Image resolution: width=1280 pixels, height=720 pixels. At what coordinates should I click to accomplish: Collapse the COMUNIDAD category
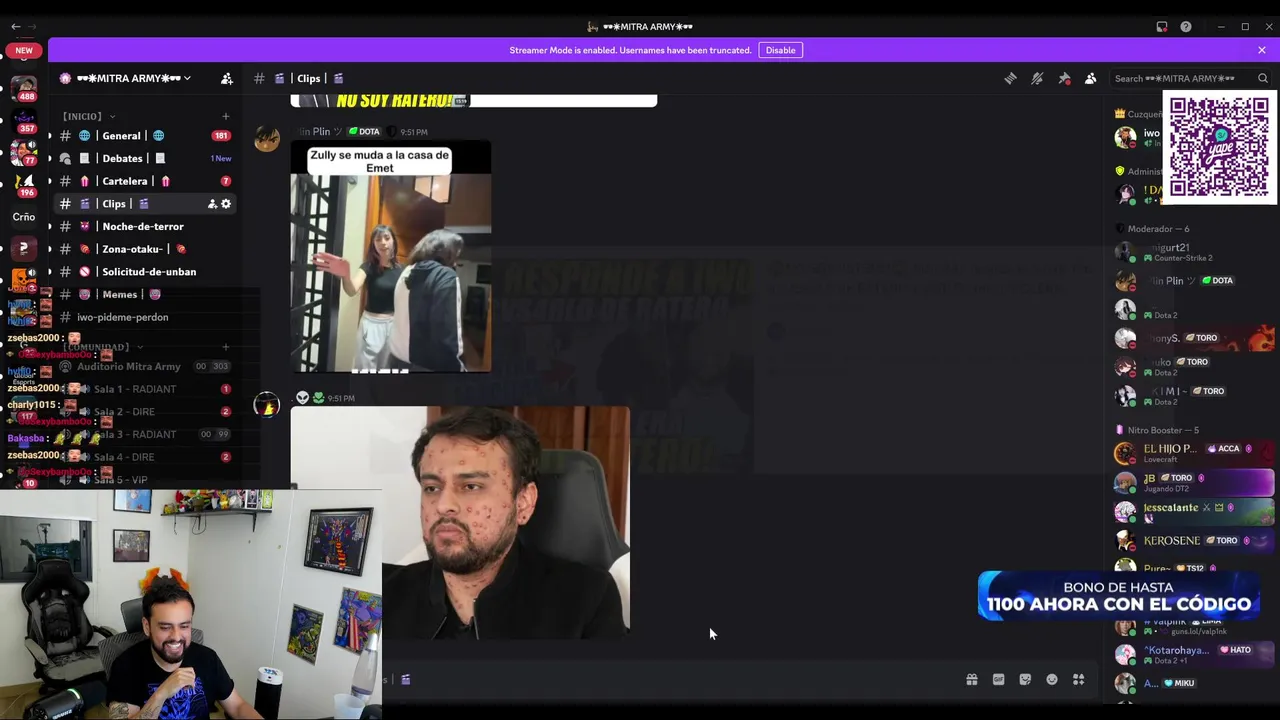103,347
